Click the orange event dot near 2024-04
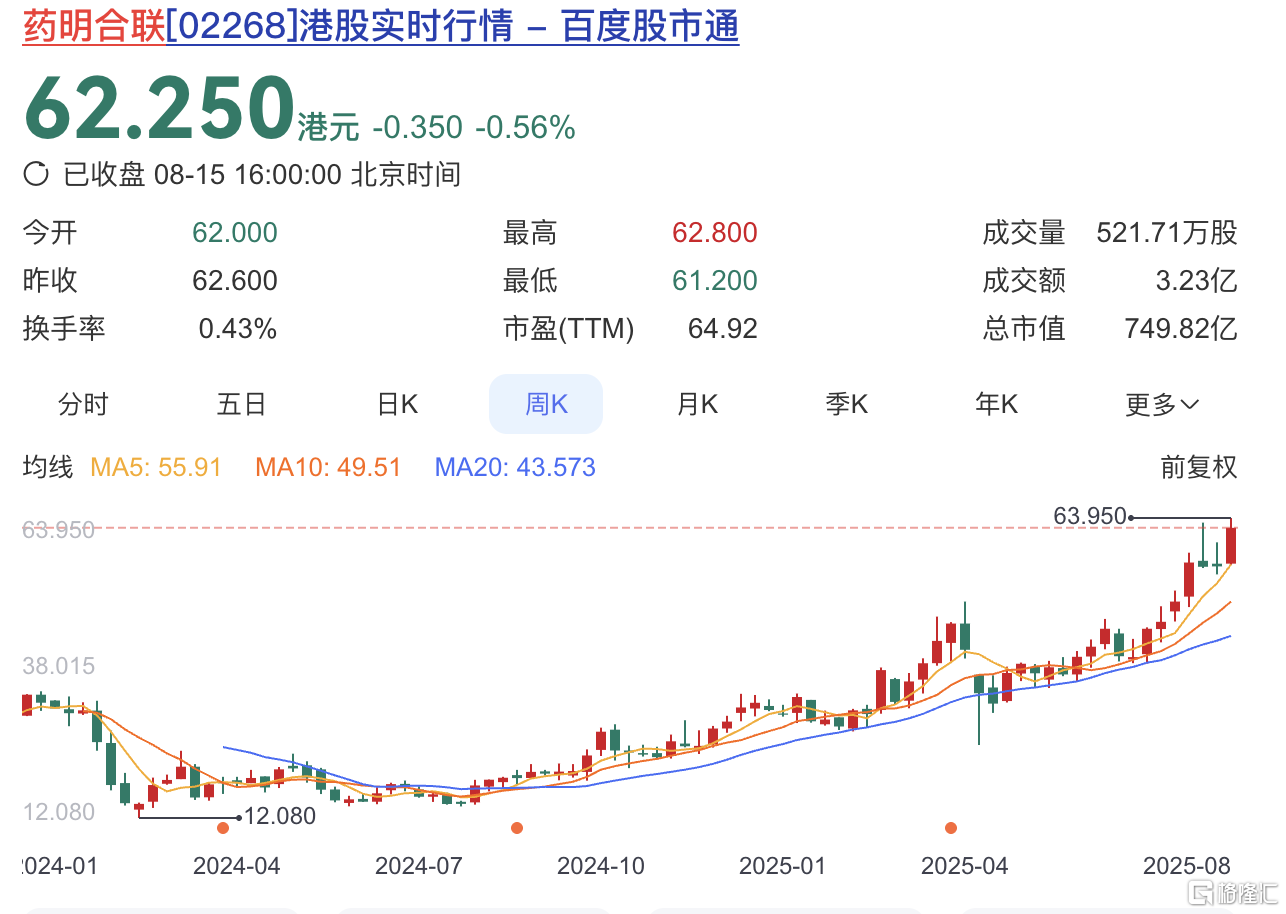Viewport: 1286px width, 914px height. (223, 827)
